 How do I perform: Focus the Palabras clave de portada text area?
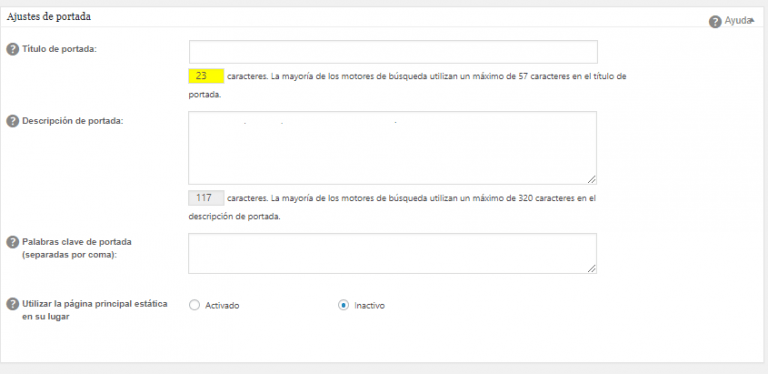pos(392,254)
